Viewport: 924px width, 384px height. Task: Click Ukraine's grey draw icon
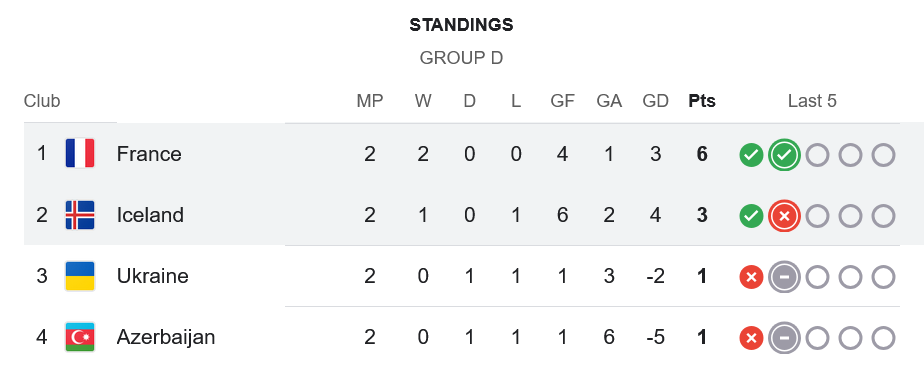(x=784, y=277)
